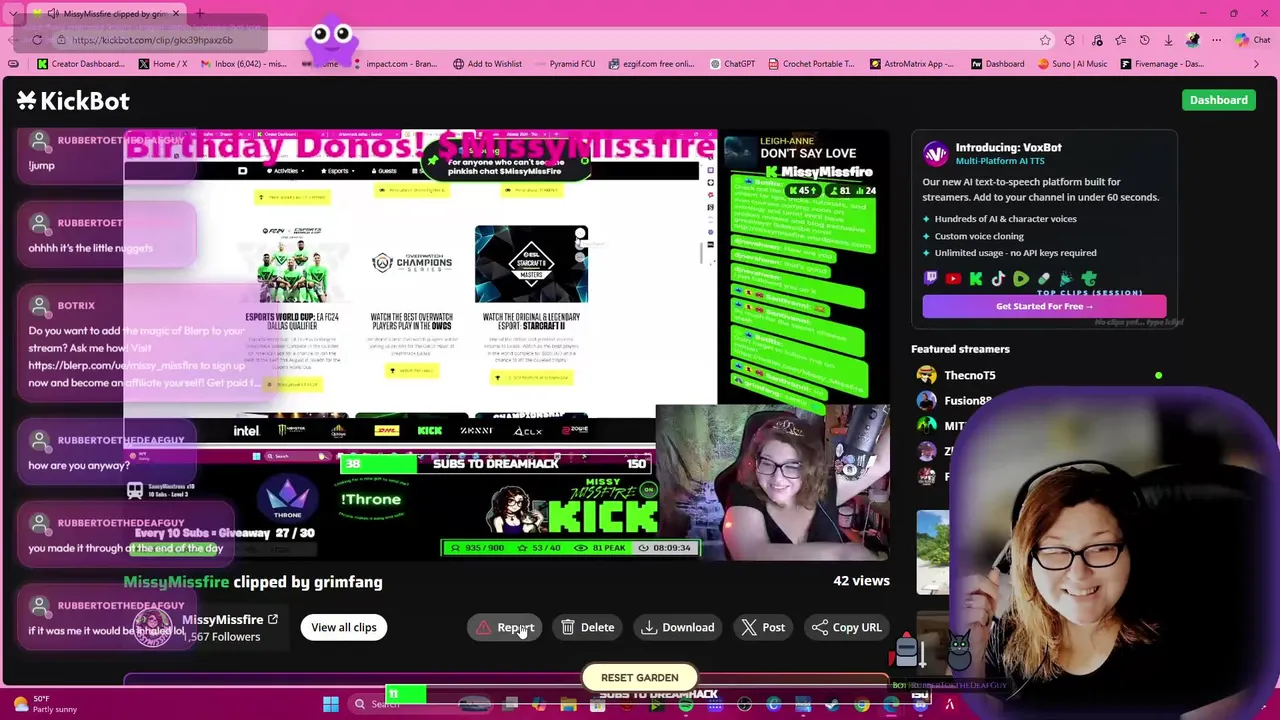The width and height of the screenshot is (1280, 720).
Task: Select the MissyMissfire clipped tab
Action: (x=107, y=14)
